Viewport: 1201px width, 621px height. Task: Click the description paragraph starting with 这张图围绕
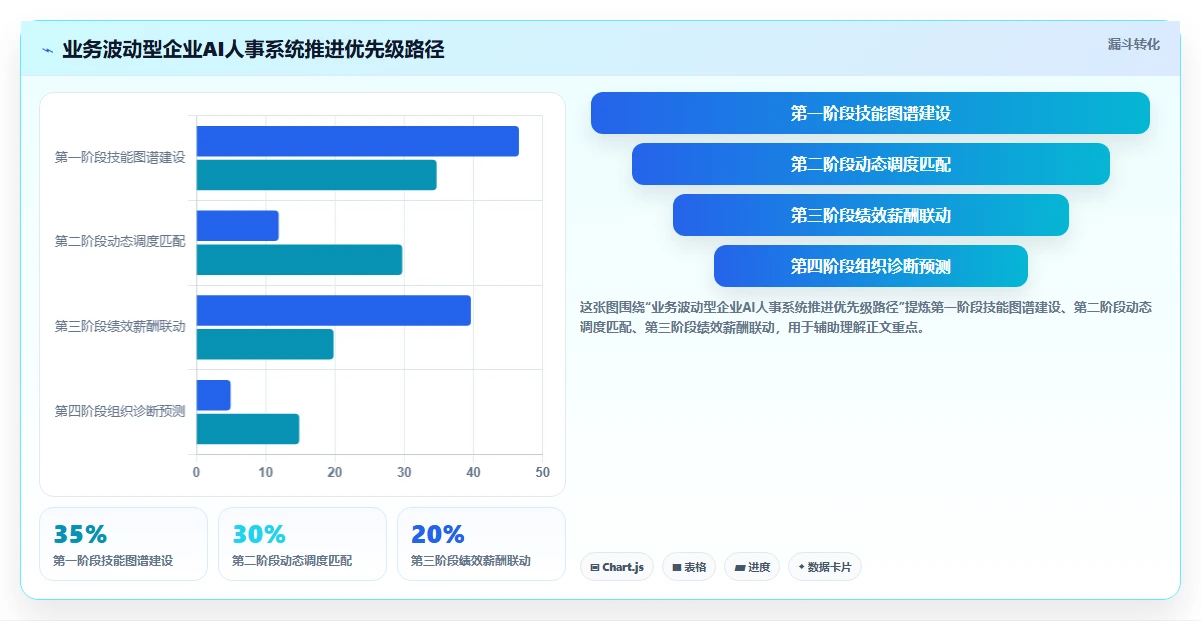[x=866, y=317]
